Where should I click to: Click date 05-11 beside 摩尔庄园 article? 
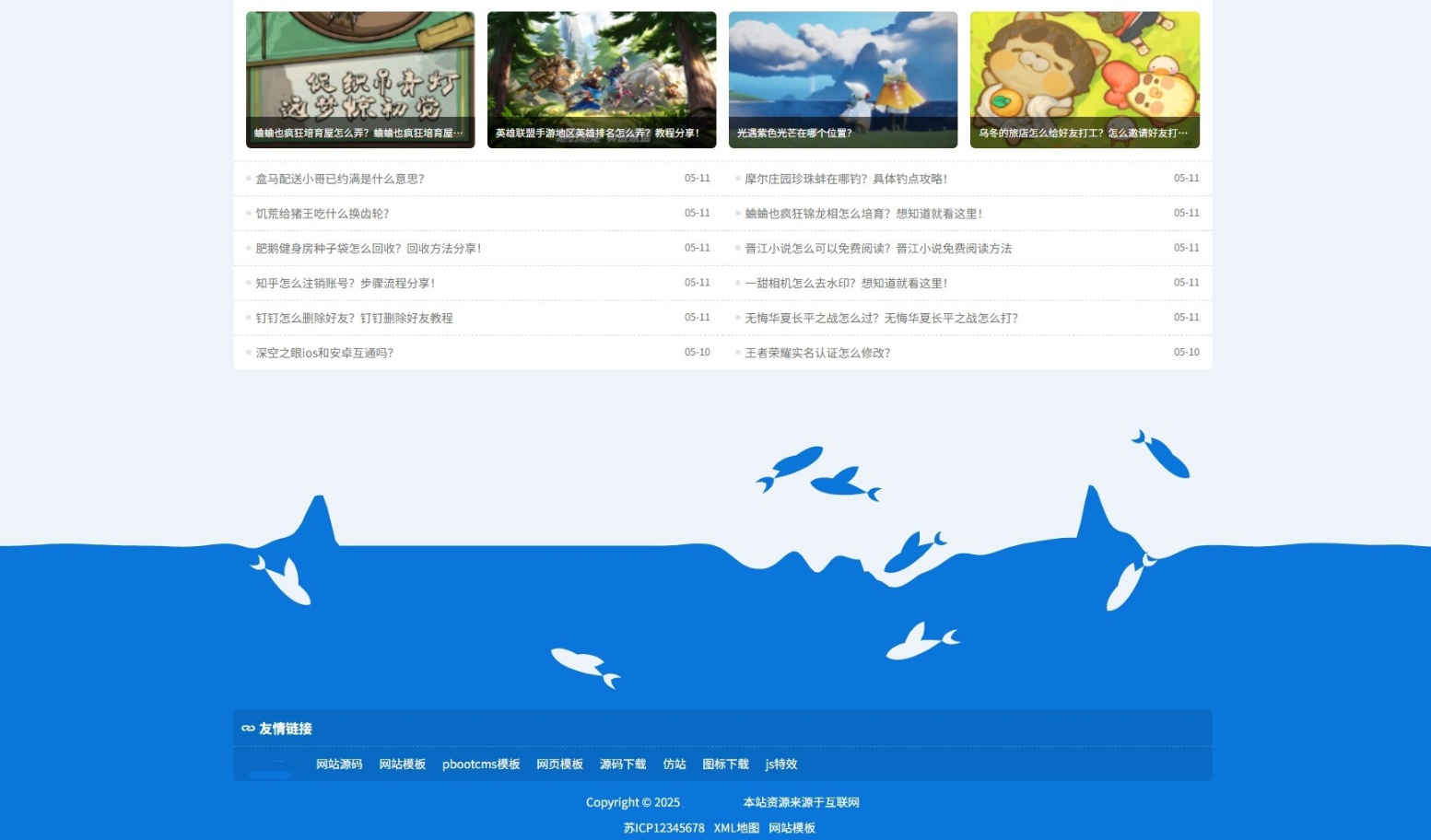tap(1187, 179)
